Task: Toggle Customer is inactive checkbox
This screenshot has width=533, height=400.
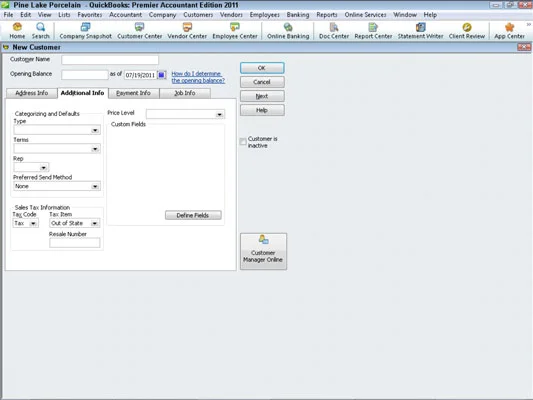Action: (243, 142)
